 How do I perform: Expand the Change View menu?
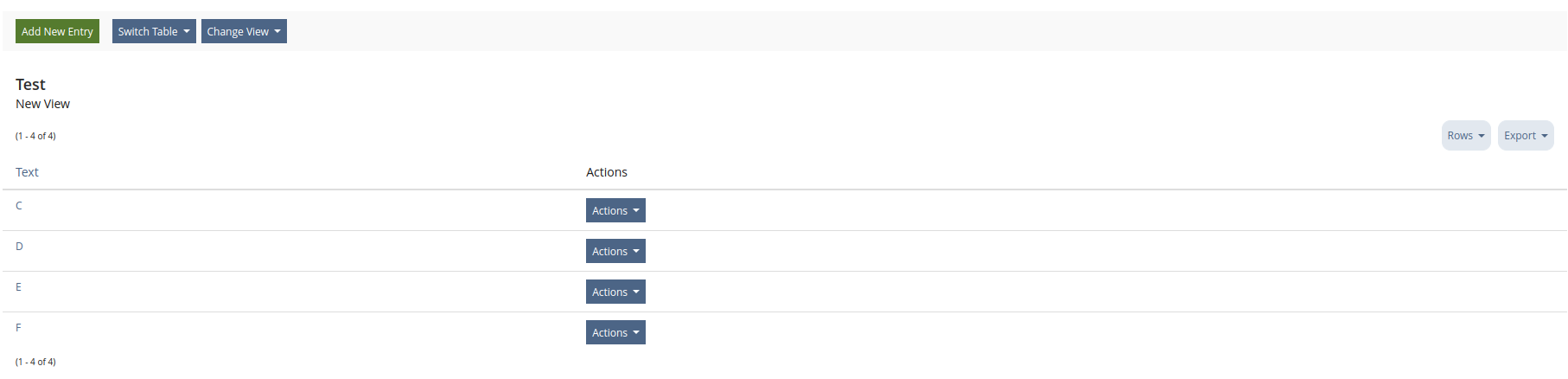[x=243, y=31]
